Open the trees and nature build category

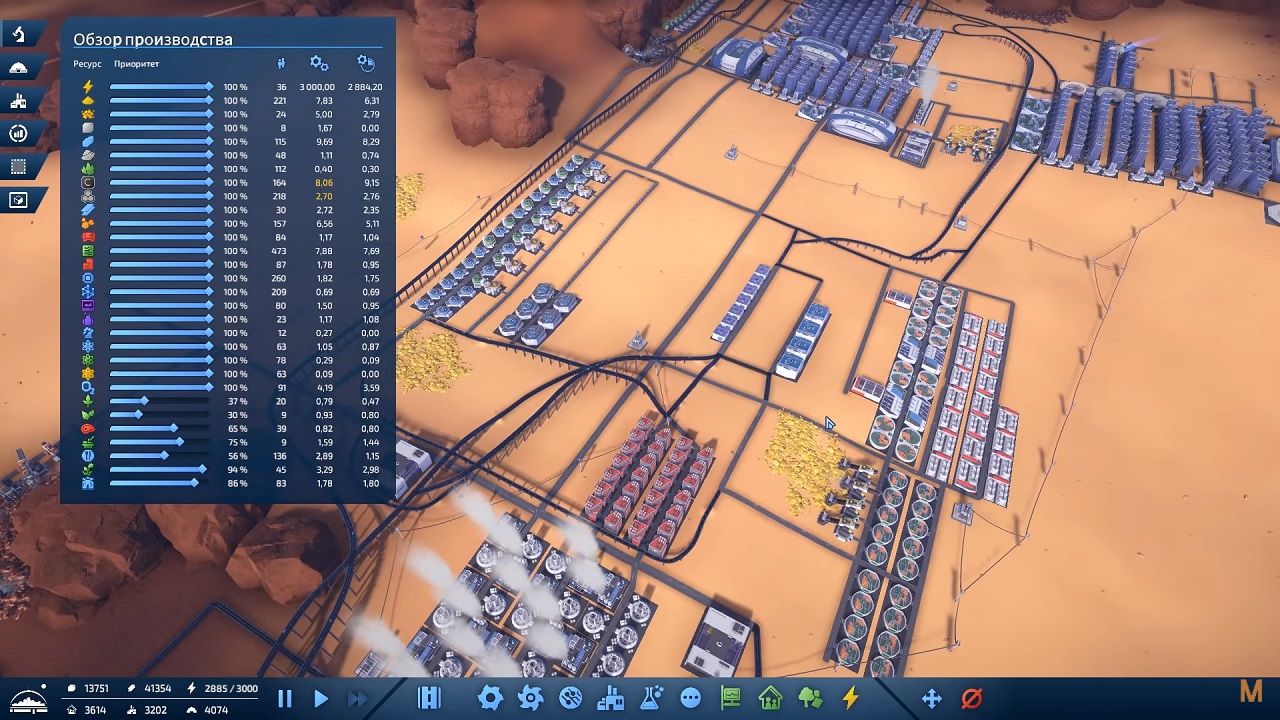(x=810, y=698)
